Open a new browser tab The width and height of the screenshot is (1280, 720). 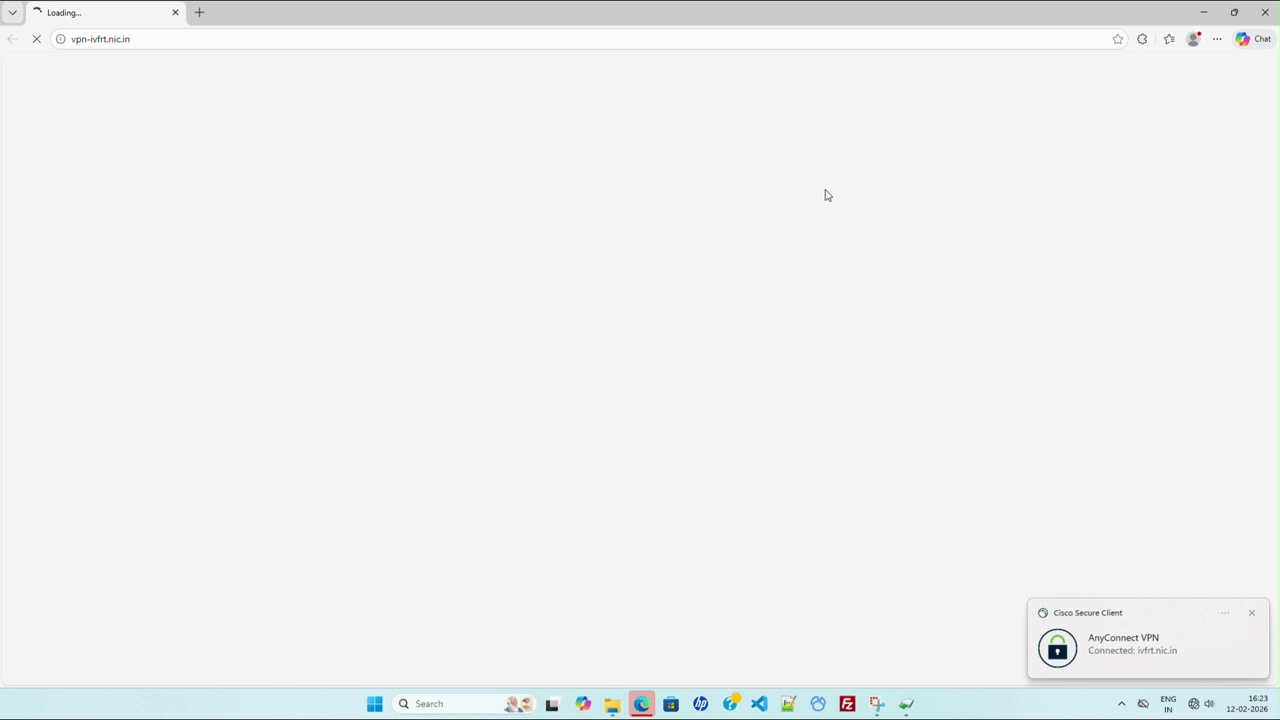point(199,12)
